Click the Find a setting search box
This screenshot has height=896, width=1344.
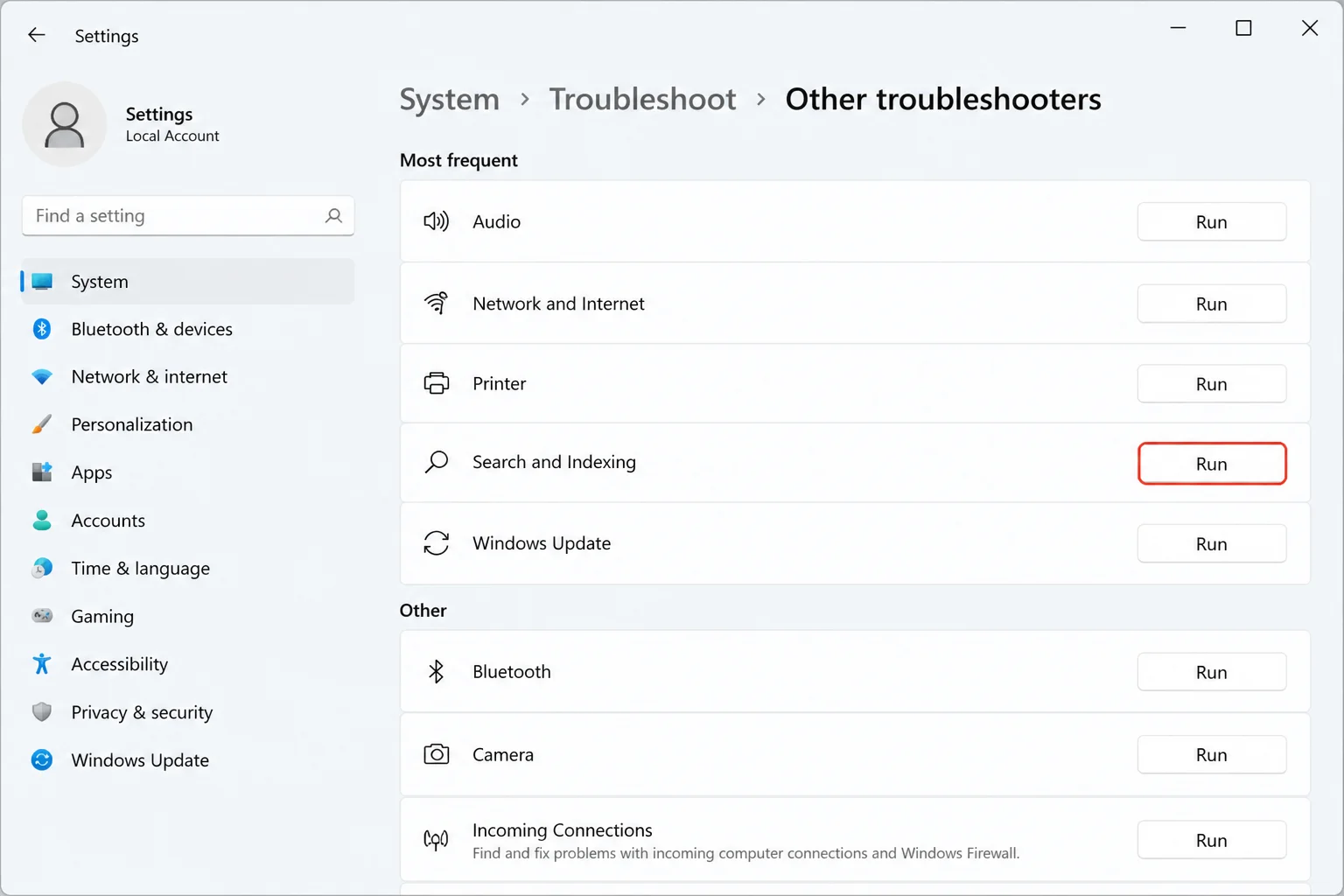pyautogui.click(x=188, y=215)
